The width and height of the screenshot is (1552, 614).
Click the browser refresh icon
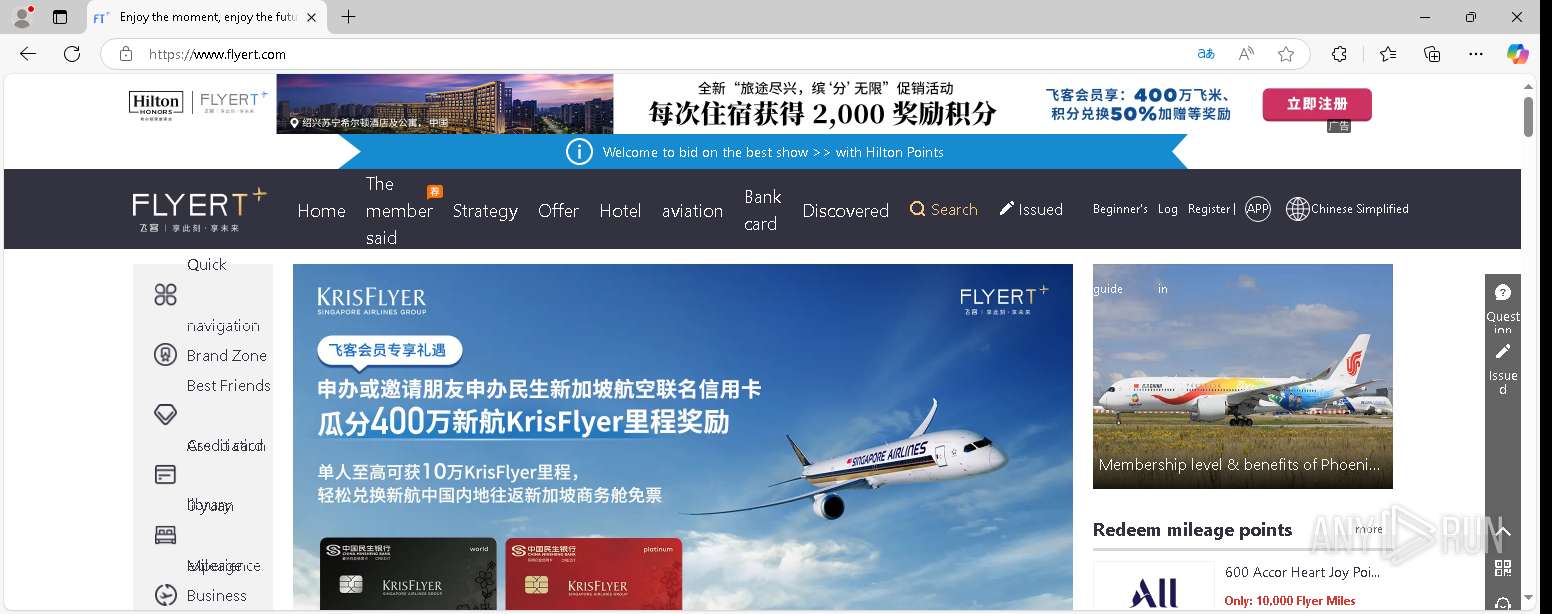click(x=72, y=54)
